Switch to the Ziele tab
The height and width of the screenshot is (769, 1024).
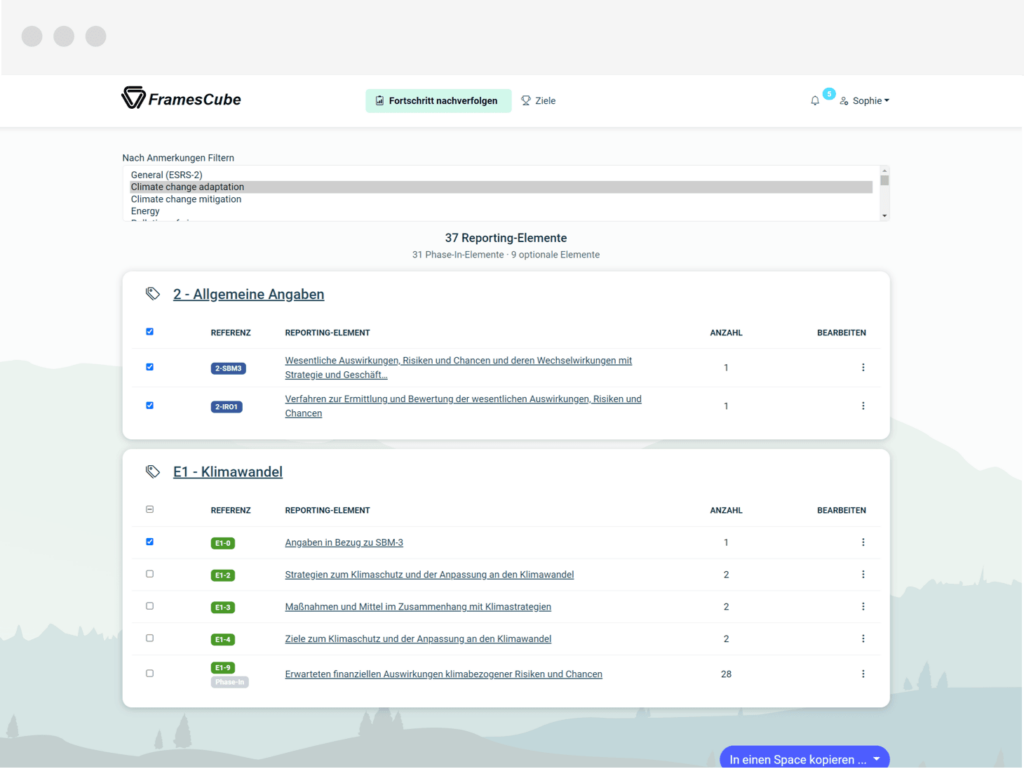pyautogui.click(x=539, y=101)
